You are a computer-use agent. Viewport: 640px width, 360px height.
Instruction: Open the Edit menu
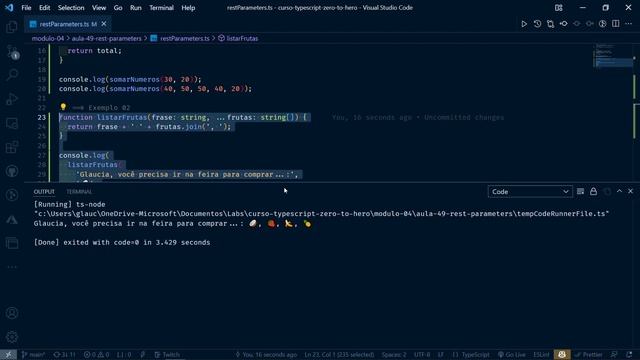44,8
